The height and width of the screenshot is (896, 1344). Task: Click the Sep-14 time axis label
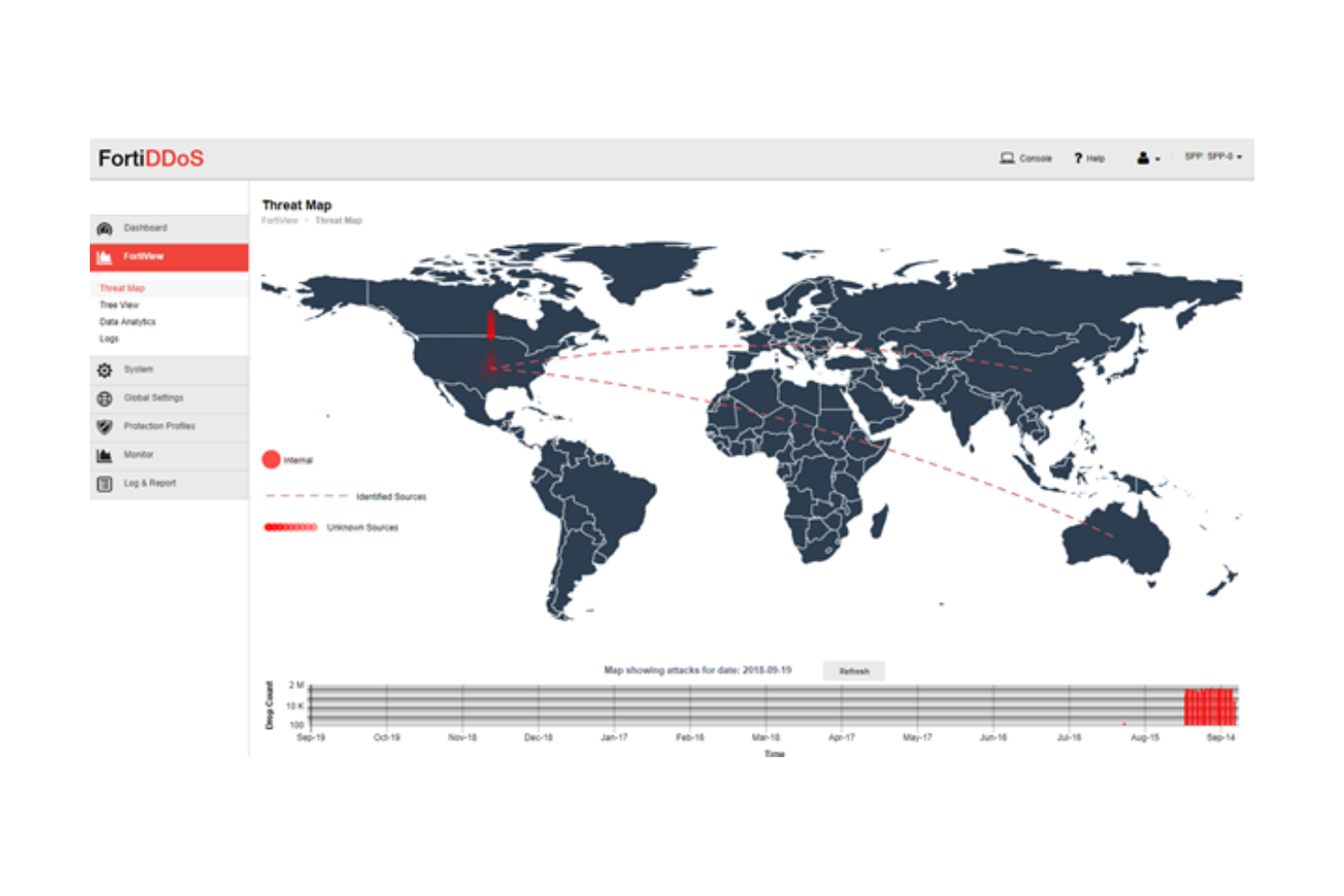pos(1220,738)
